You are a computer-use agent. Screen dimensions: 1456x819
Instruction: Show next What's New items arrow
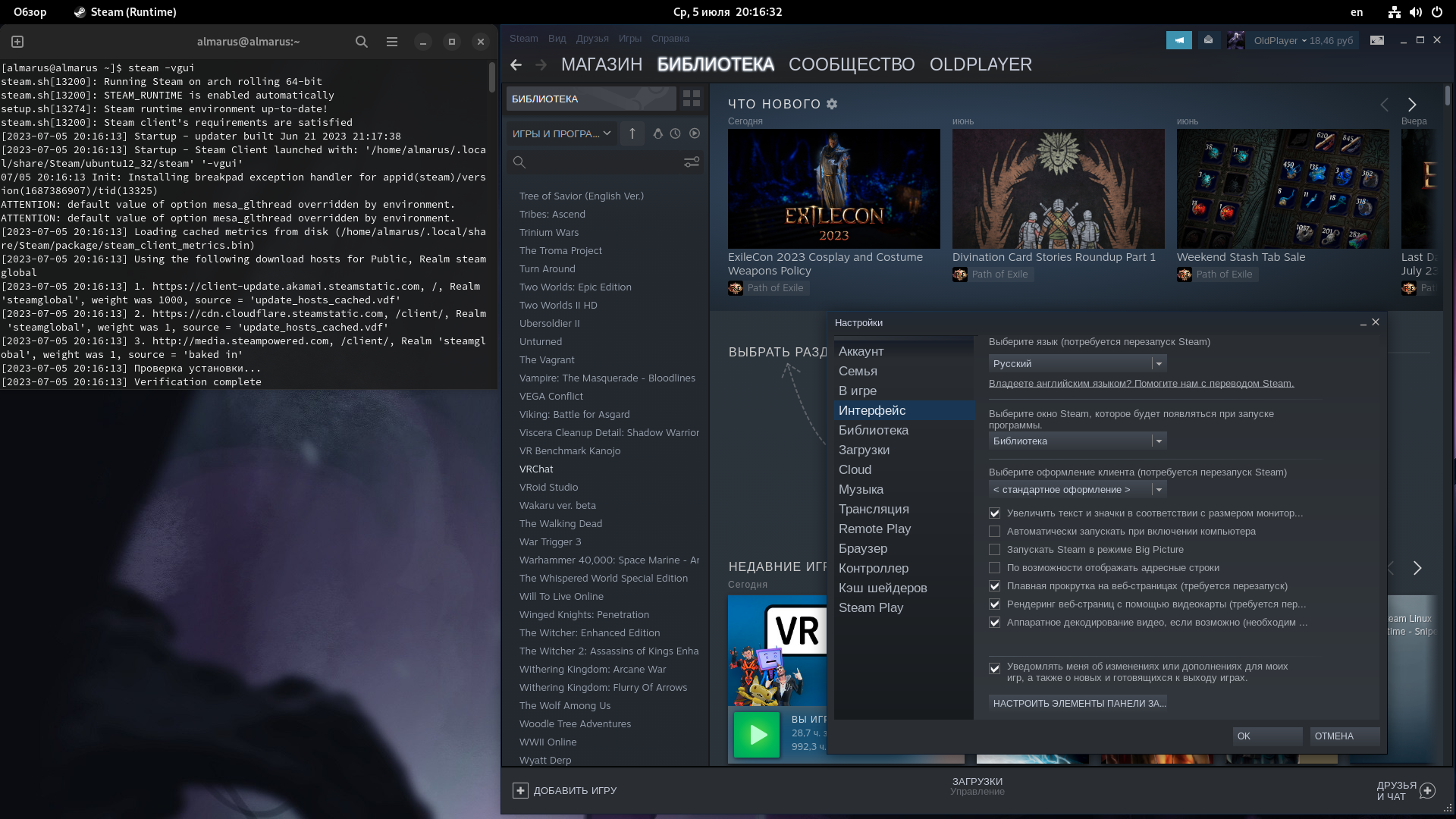click(x=1412, y=105)
